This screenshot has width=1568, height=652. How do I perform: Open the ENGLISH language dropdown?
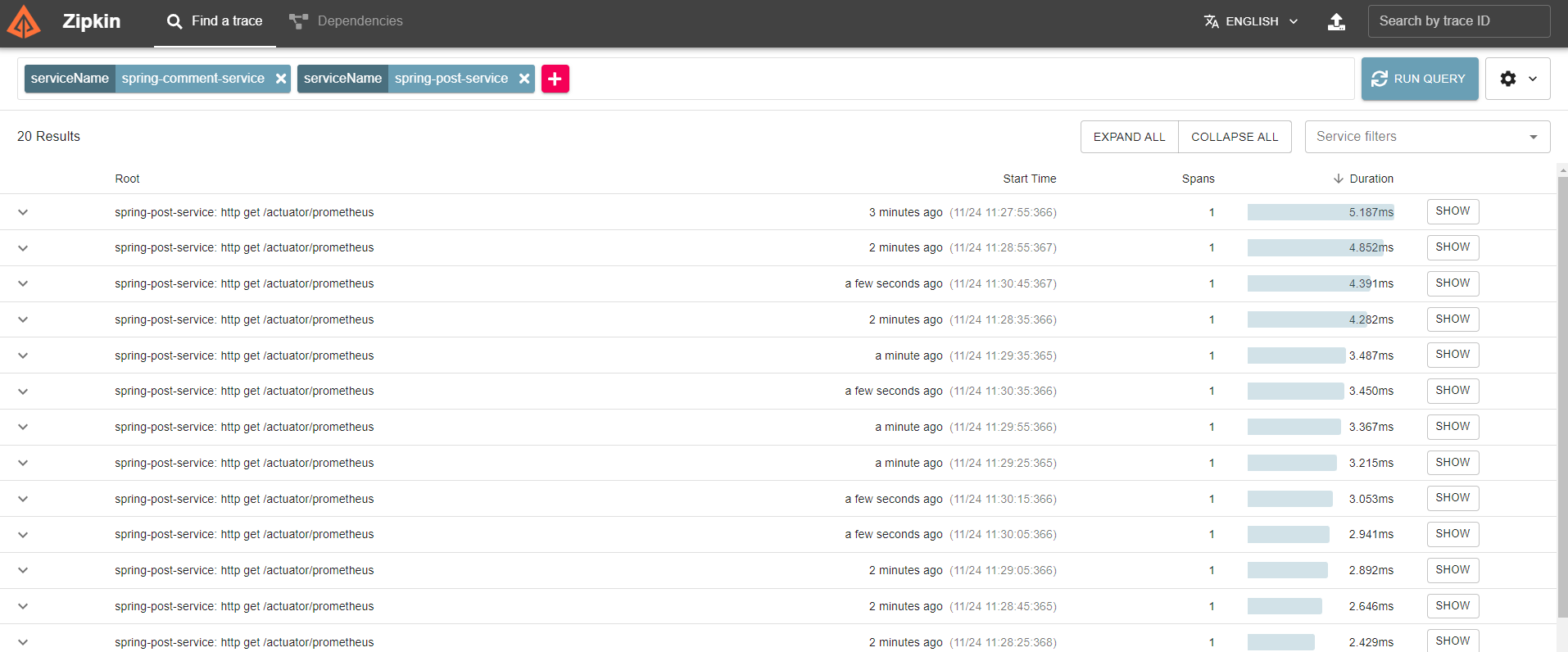(1251, 21)
